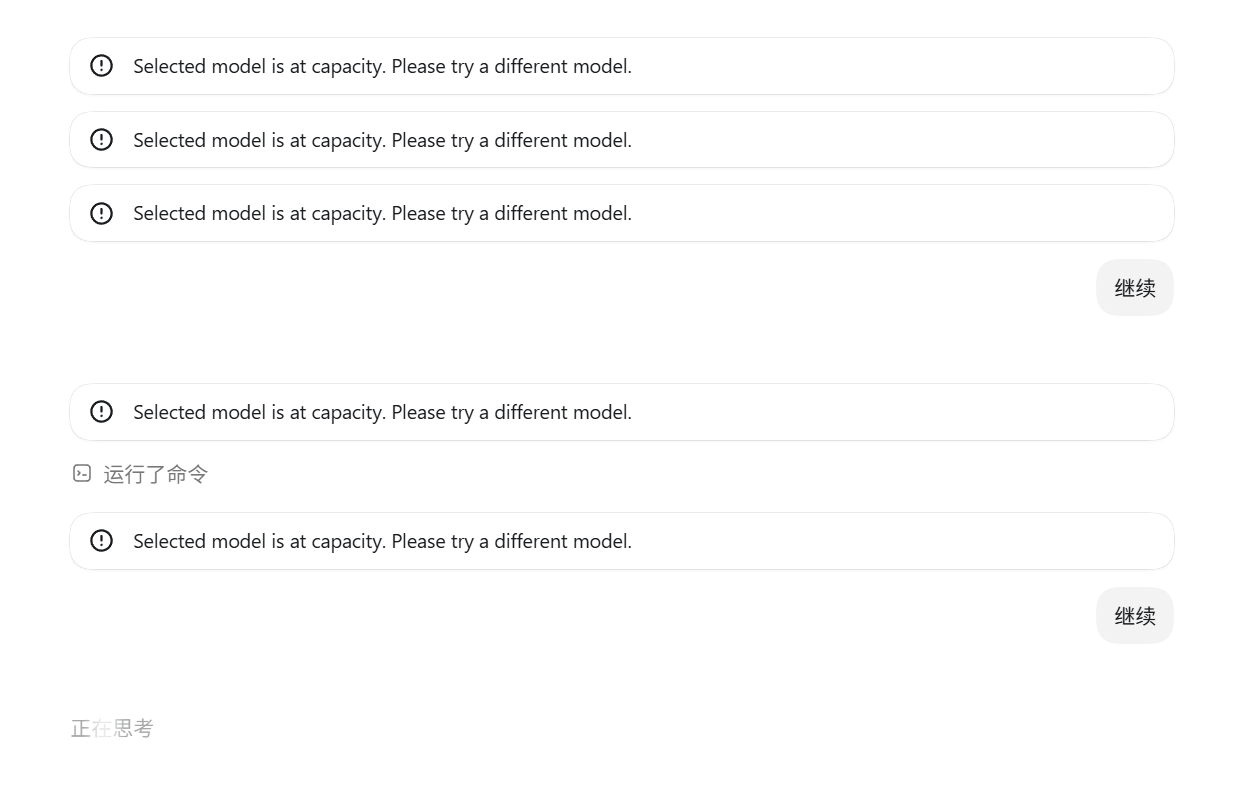Click the warning icon in the topmost capacity error

coord(101,66)
